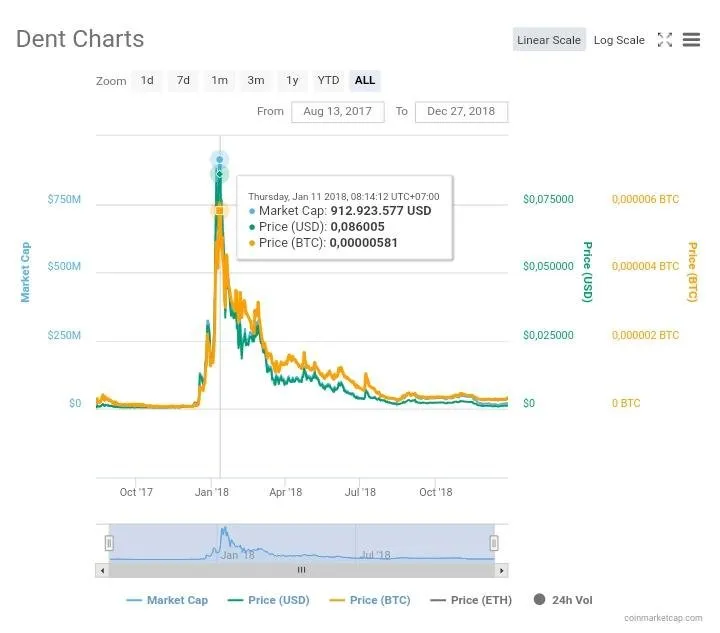Grab the right navigator range handle
Image resolution: width=720 pixels, height=633 pixels.
tap(494, 543)
